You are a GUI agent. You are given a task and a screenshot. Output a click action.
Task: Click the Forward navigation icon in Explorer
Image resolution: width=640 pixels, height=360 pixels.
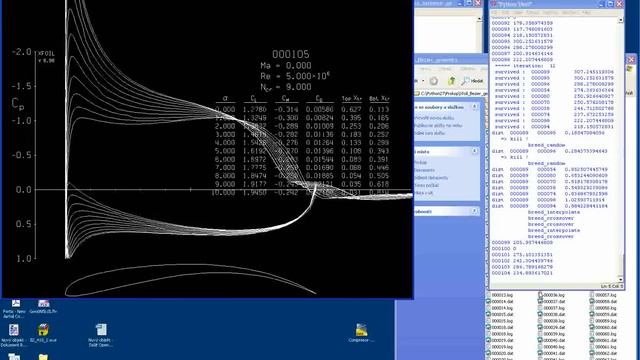click(433, 81)
